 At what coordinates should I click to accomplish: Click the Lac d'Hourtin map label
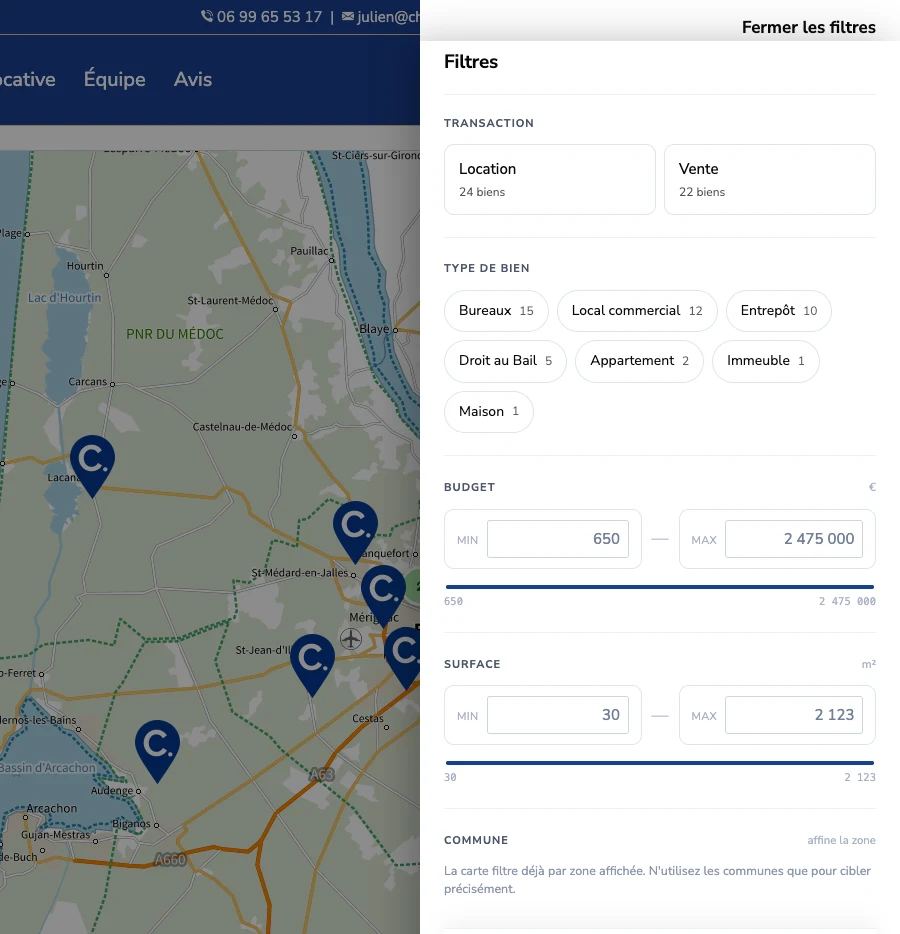(64, 298)
